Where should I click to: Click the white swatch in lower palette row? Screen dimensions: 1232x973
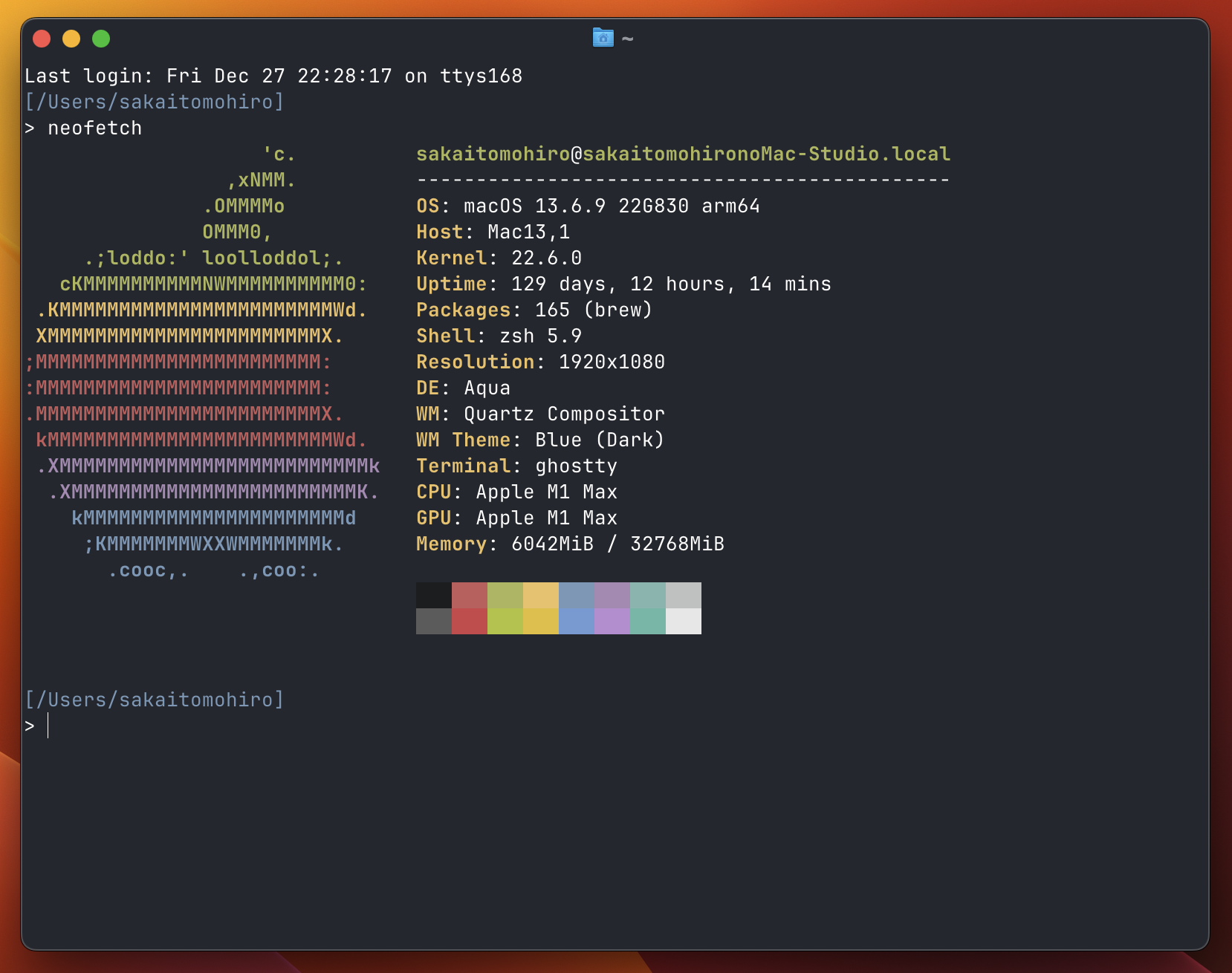point(684,622)
